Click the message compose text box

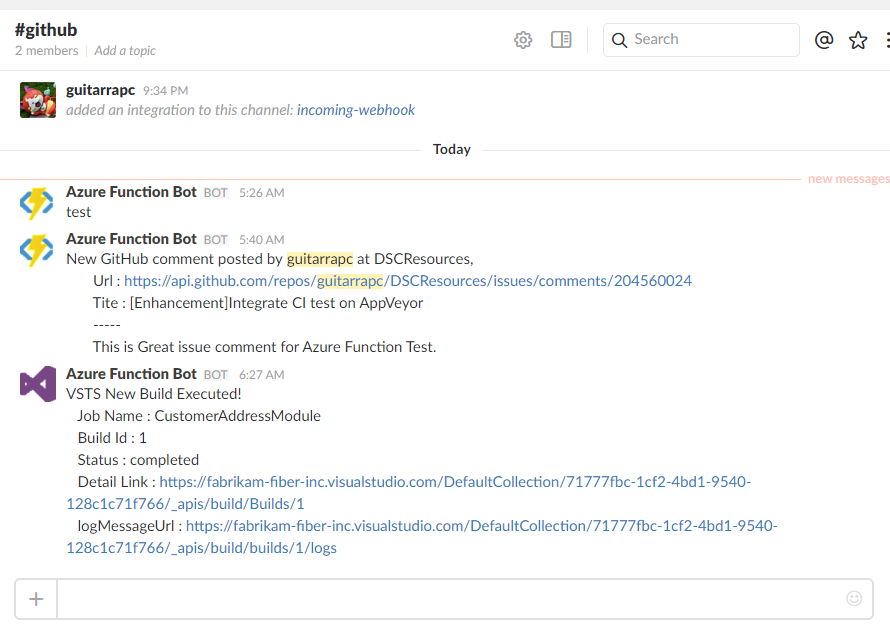point(450,598)
